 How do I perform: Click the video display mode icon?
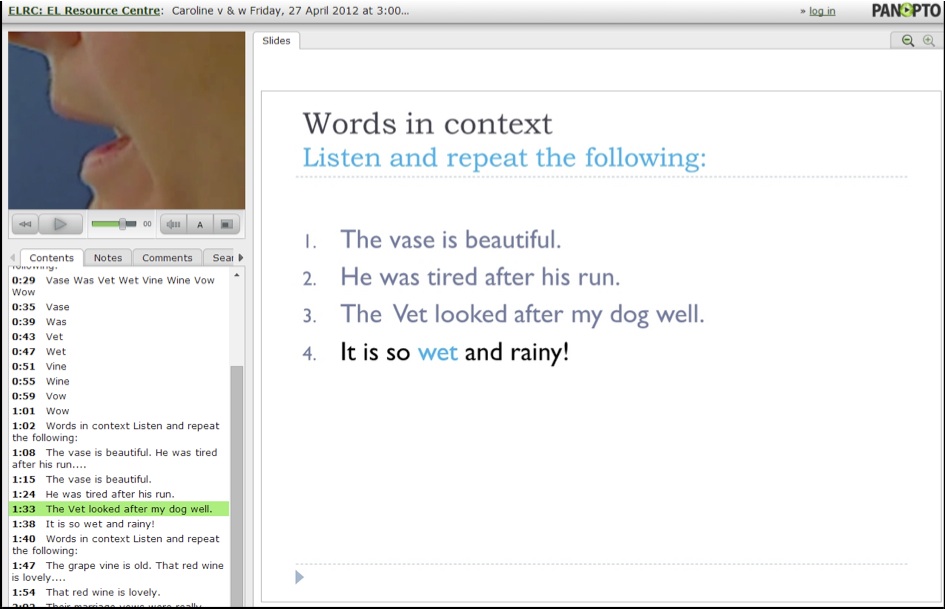pyautogui.click(x=226, y=225)
